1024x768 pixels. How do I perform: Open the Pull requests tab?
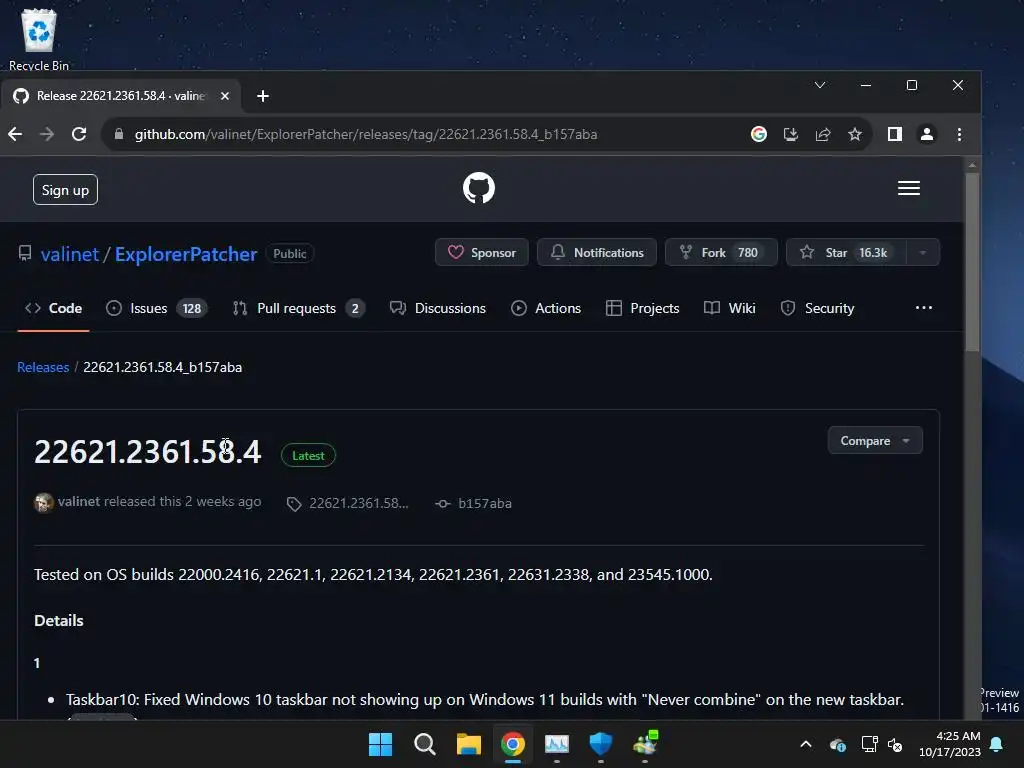[298, 308]
